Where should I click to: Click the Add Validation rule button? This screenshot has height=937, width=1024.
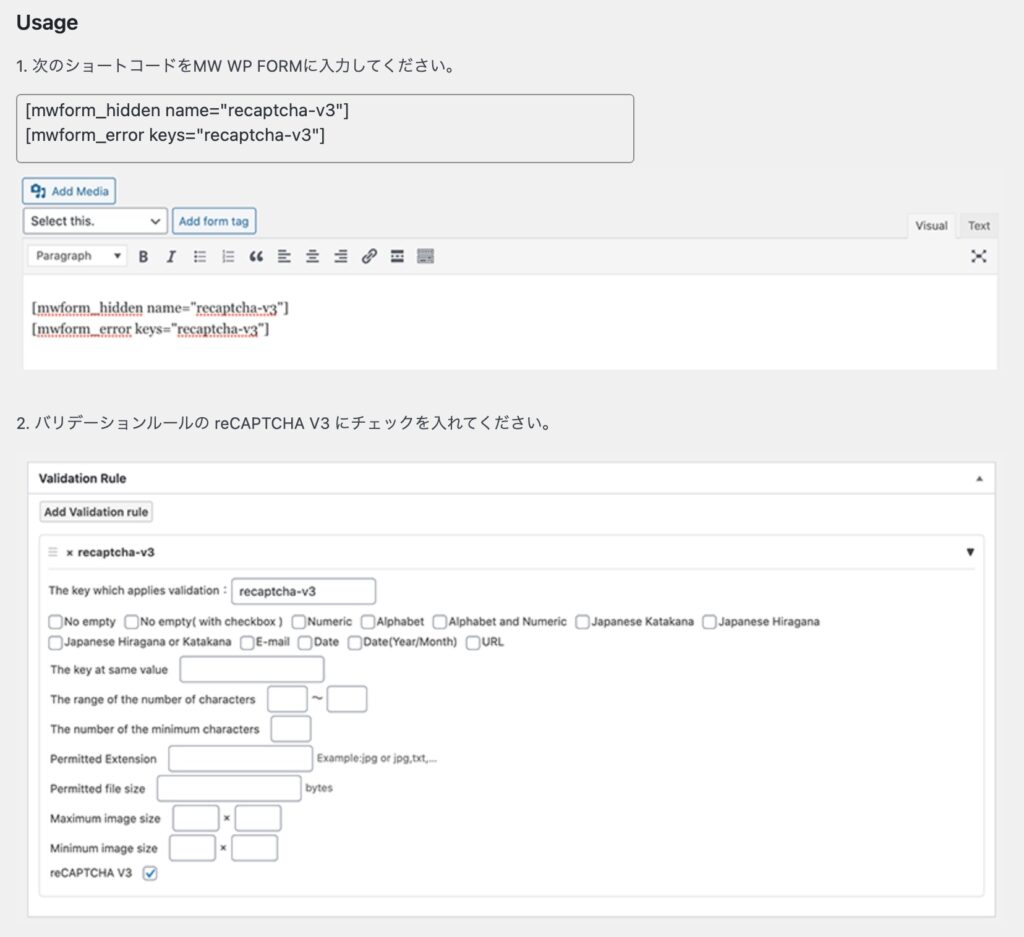point(96,512)
